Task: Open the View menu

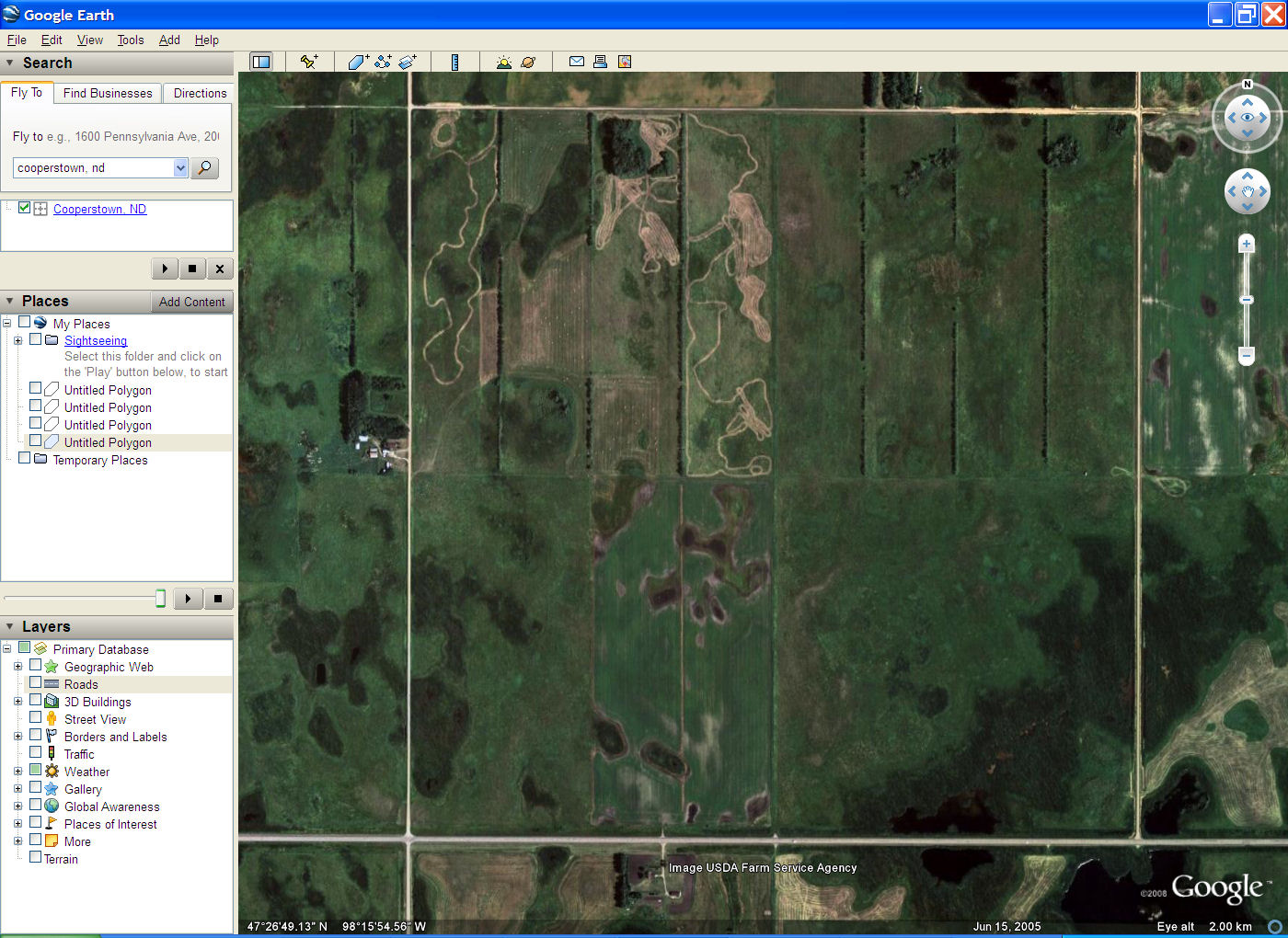Action: click(x=90, y=40)
